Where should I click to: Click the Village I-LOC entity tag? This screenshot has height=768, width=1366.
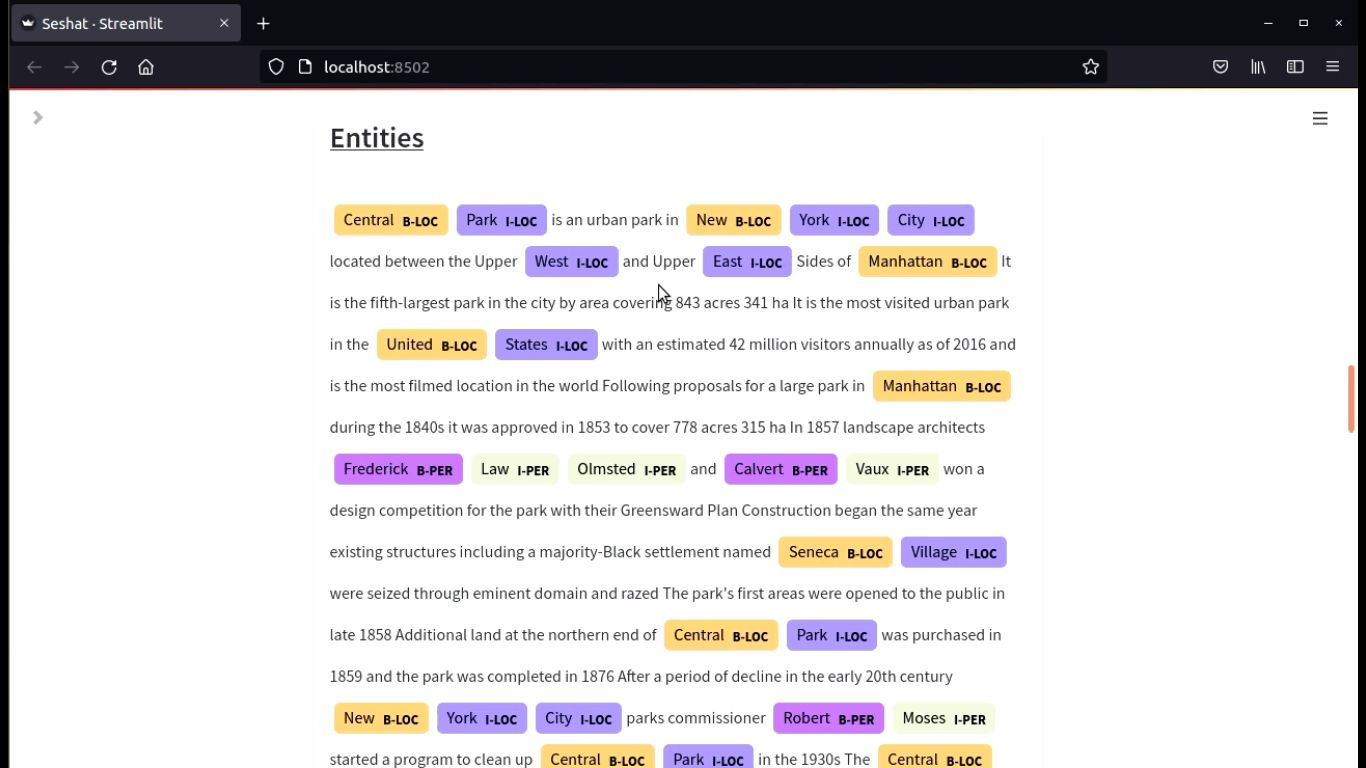[954, 552]
